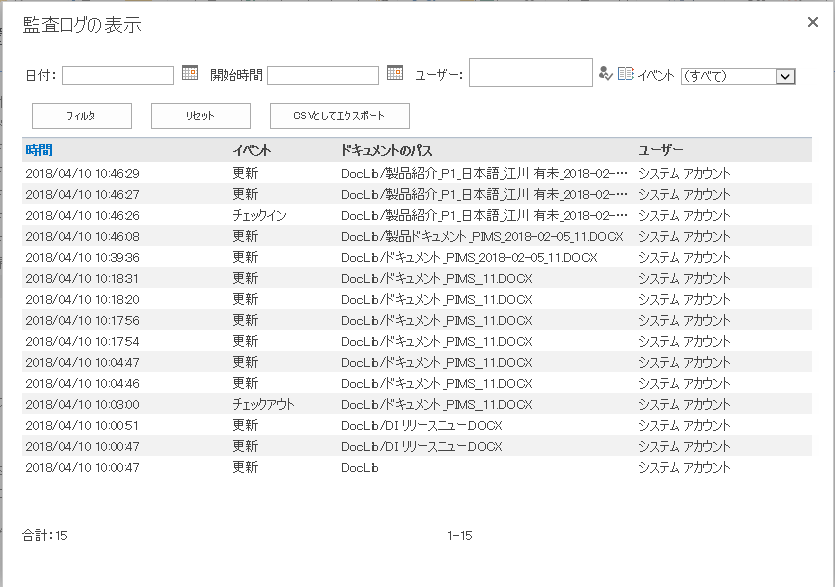
Task: Sort by the 時間 column header
Action: [39, 151]
